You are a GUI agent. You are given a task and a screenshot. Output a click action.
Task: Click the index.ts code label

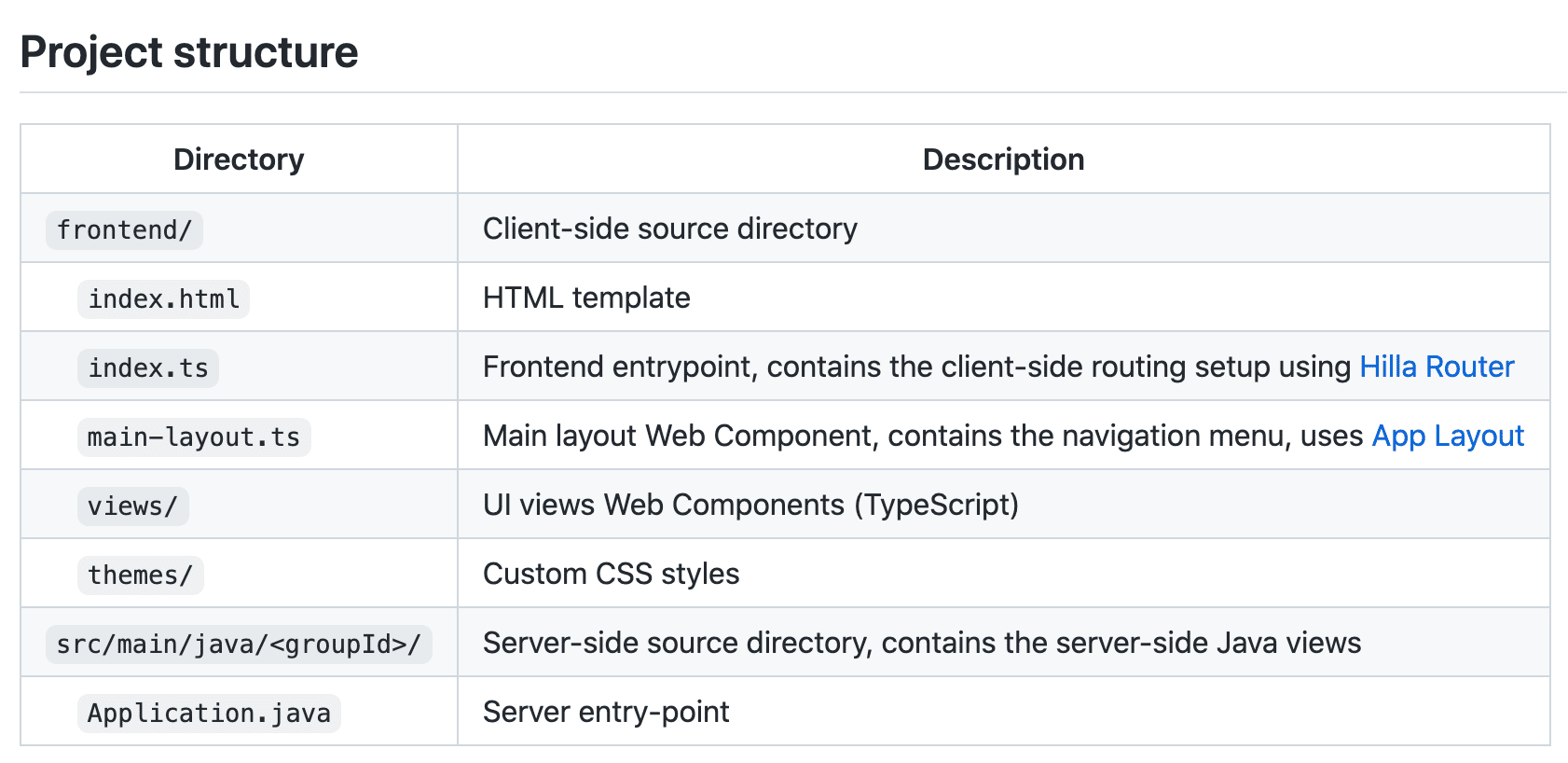148,368
